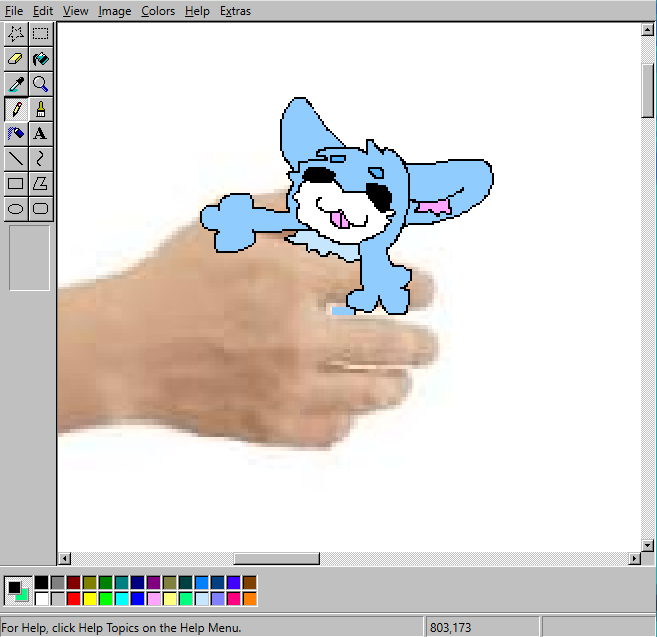The image size is (657, 637).
Task: Choose the Brush tool
Action: pos(41,109)
